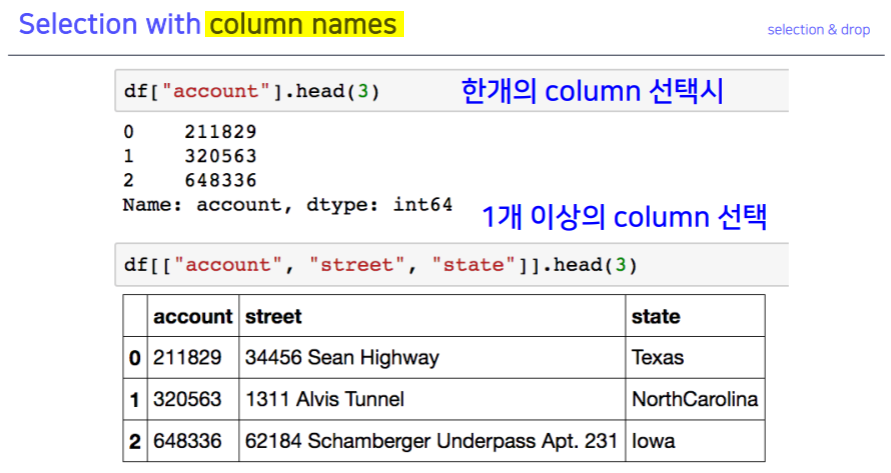The image size is (891, 473).
Task: Click row index '2' in the table
Action: pyautogui.click(x=135, y=441)
